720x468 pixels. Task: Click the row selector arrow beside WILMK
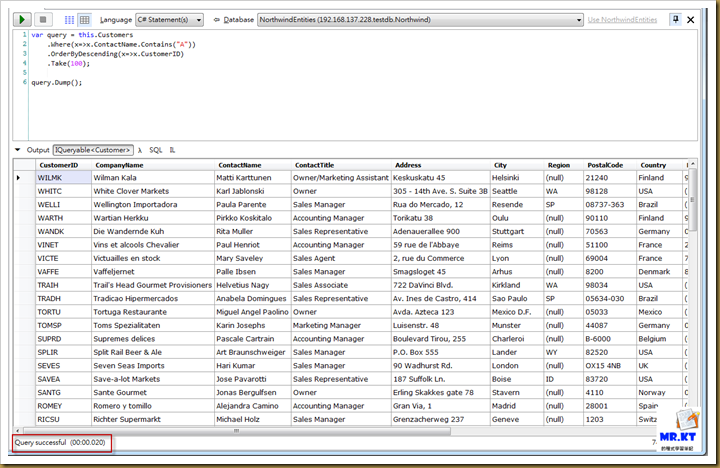pyautogui.click(x=19, y=177)
